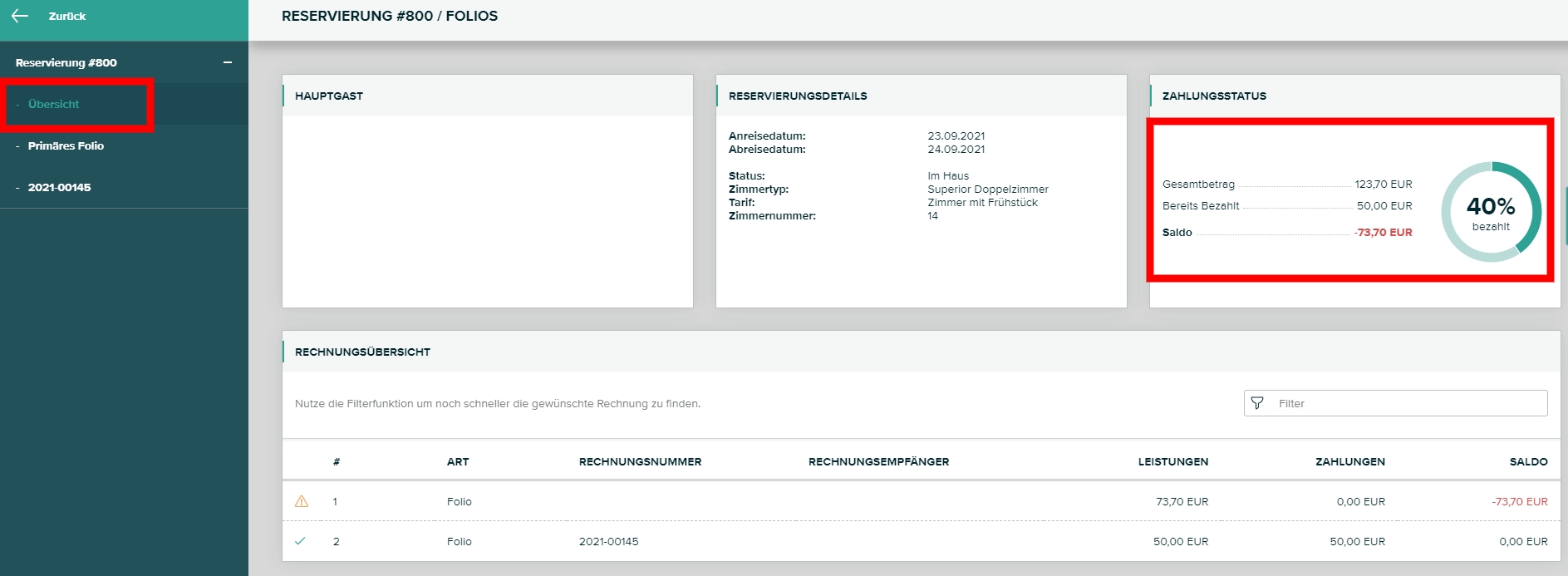Open folio 2021-00145 in the sidebar

59,187
